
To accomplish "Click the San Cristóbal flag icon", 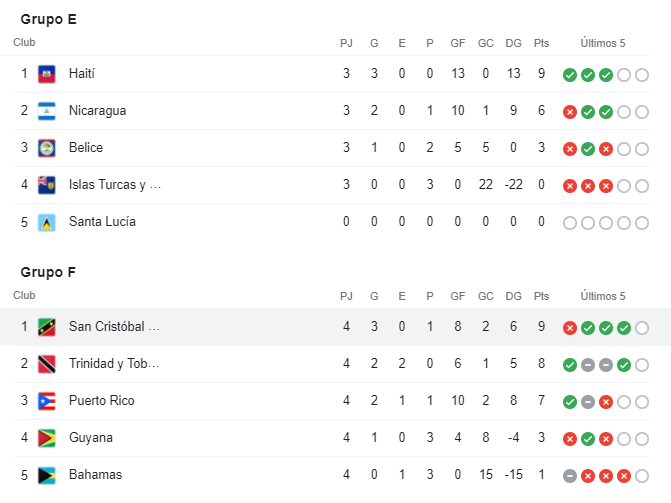I will [x=46, y=327].
